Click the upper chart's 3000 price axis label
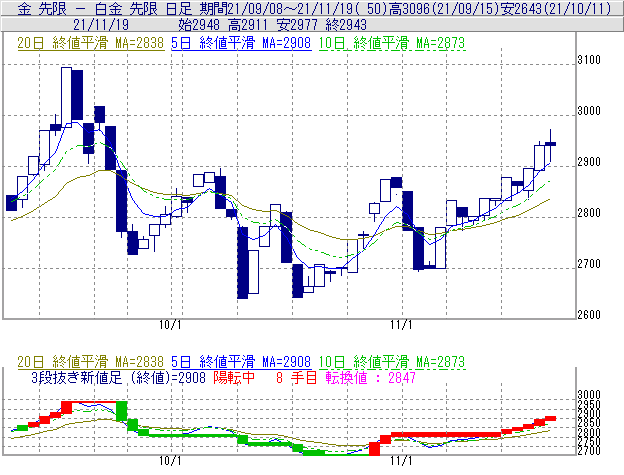This screenshot has width=624, height=475. coord(589,111)
